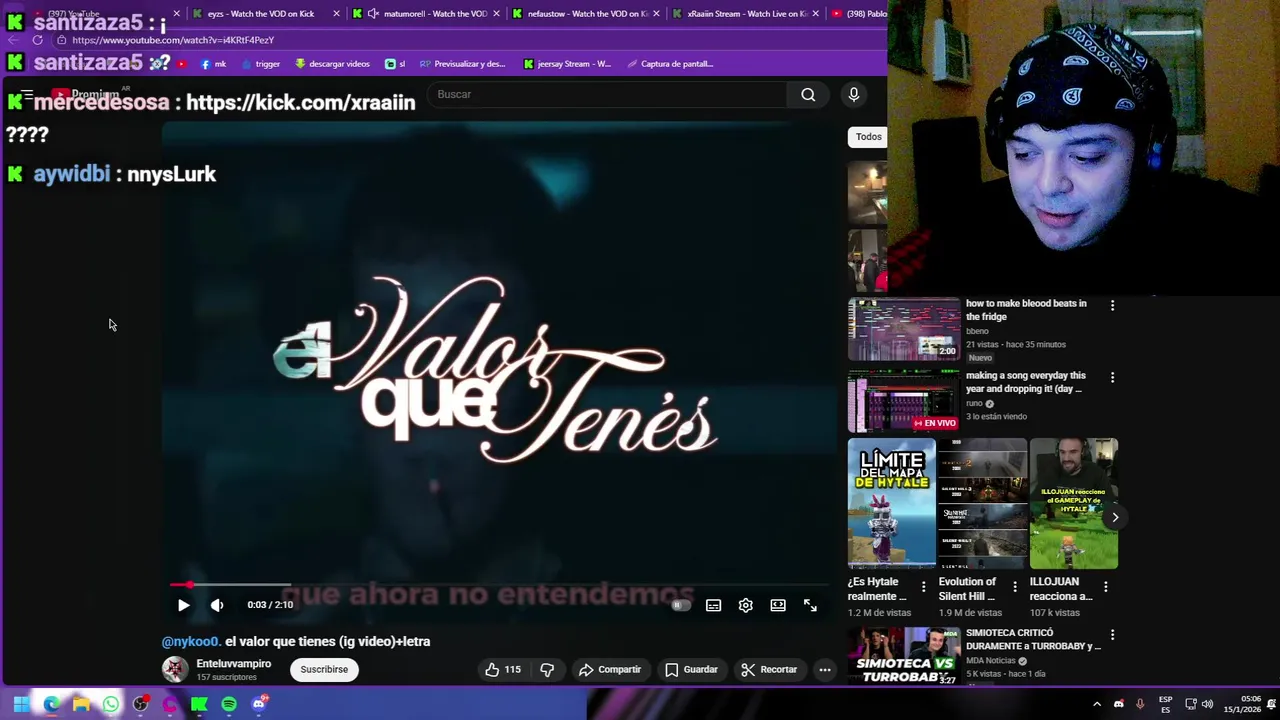Switch to the 'matumorell - Watch the VOD' tab
Screen dimensions: 1280x720
coord(426,14)
